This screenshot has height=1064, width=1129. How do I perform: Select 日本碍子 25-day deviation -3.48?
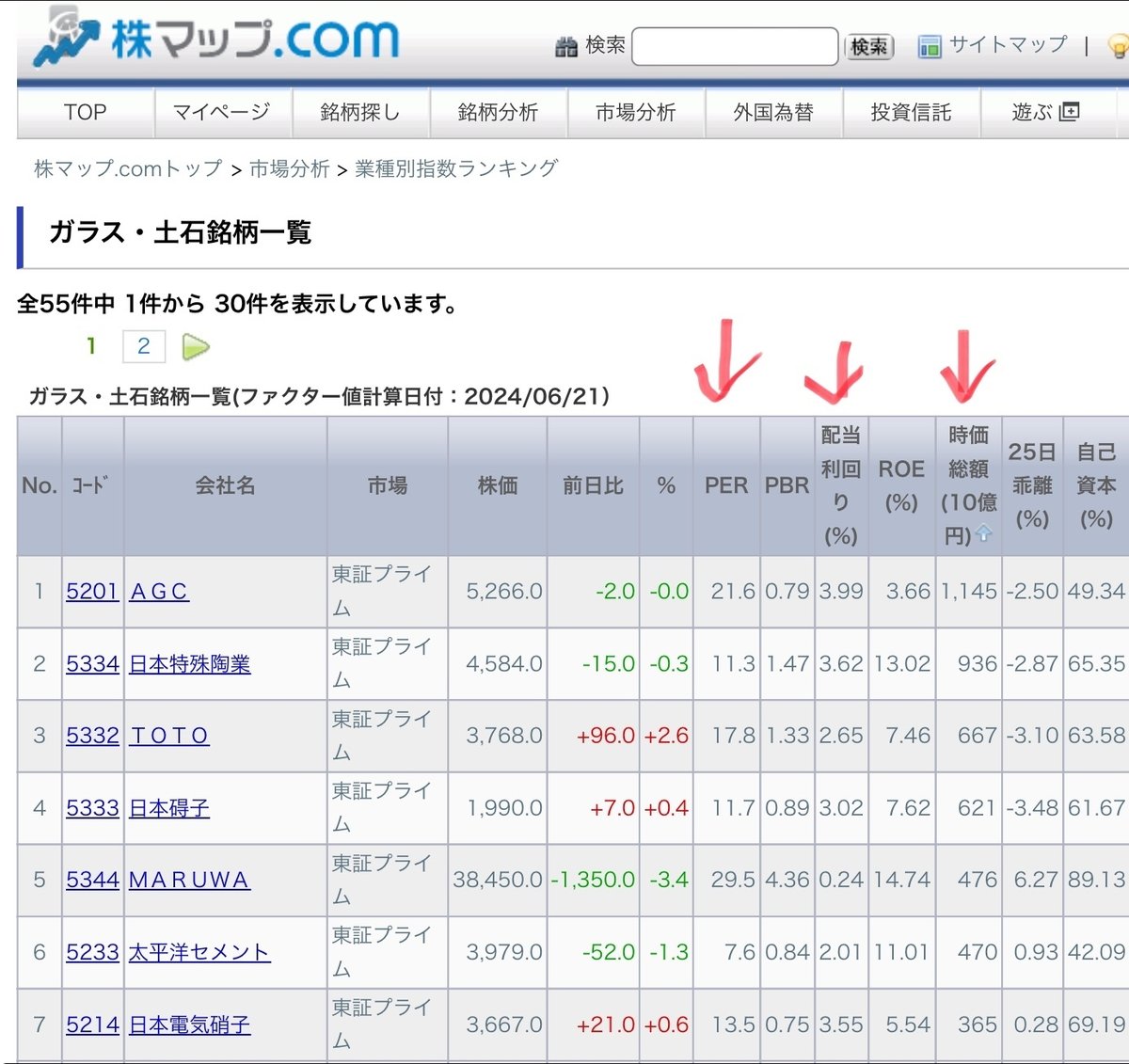pos(1032,808)
